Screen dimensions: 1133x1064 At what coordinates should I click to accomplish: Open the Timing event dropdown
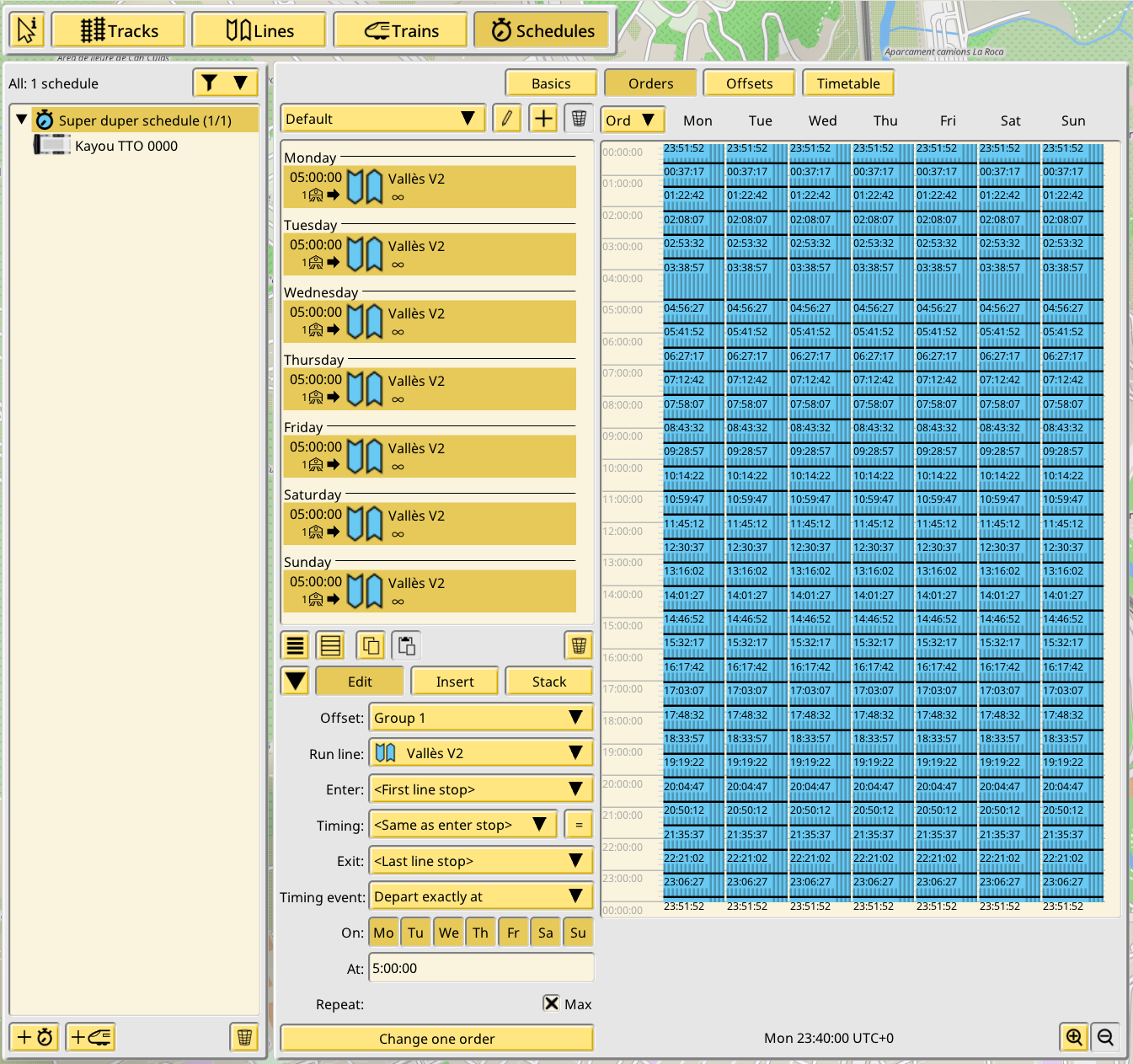481,896
